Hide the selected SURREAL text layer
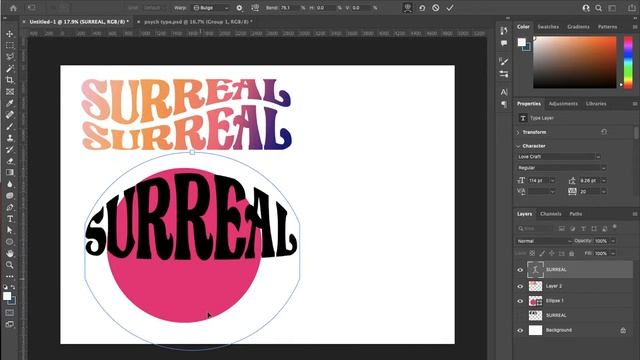Viewport: 640px width, 360px height. click(x=520, y=270)
